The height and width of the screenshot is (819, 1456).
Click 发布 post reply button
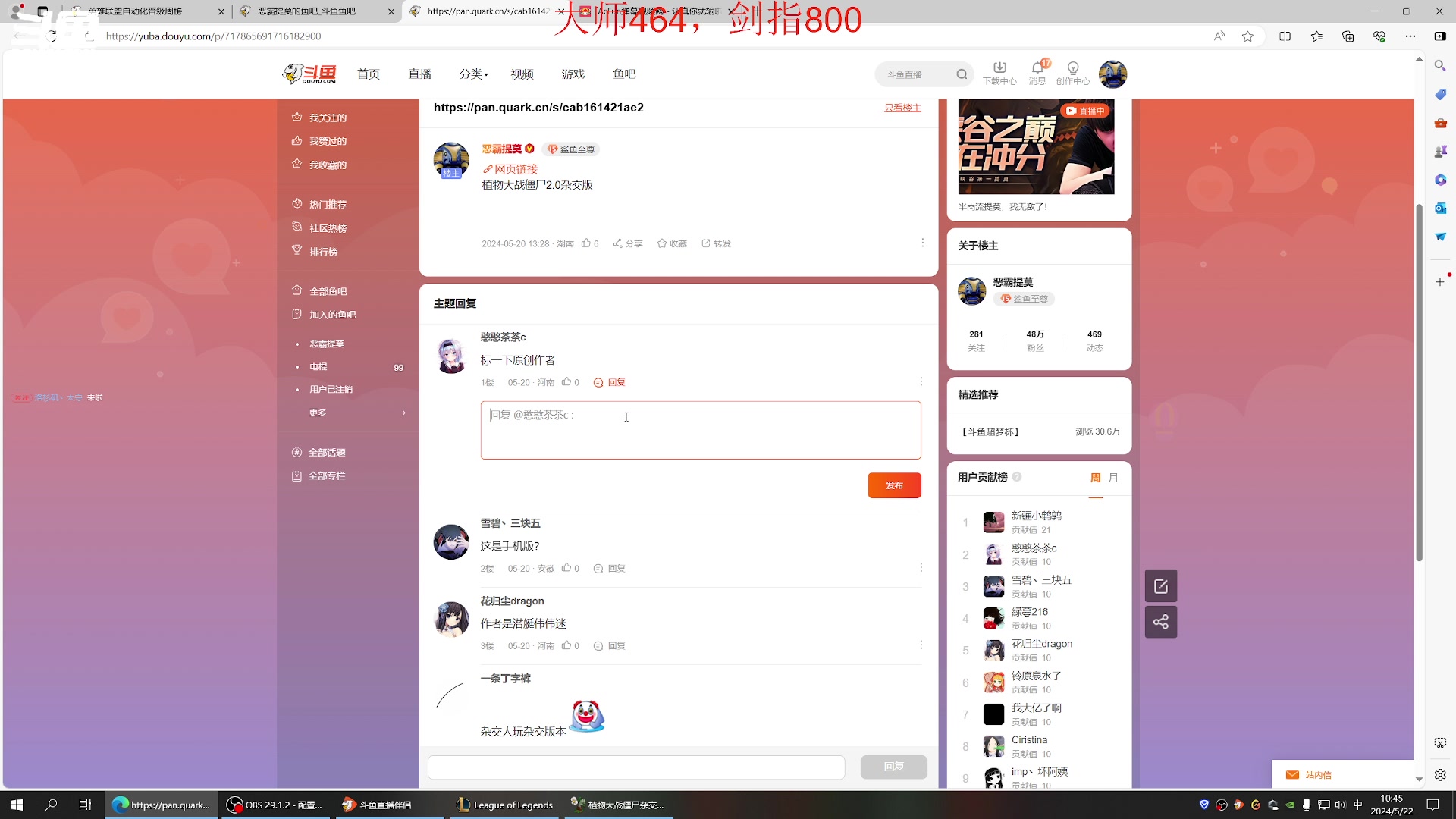tap(894, 485)
